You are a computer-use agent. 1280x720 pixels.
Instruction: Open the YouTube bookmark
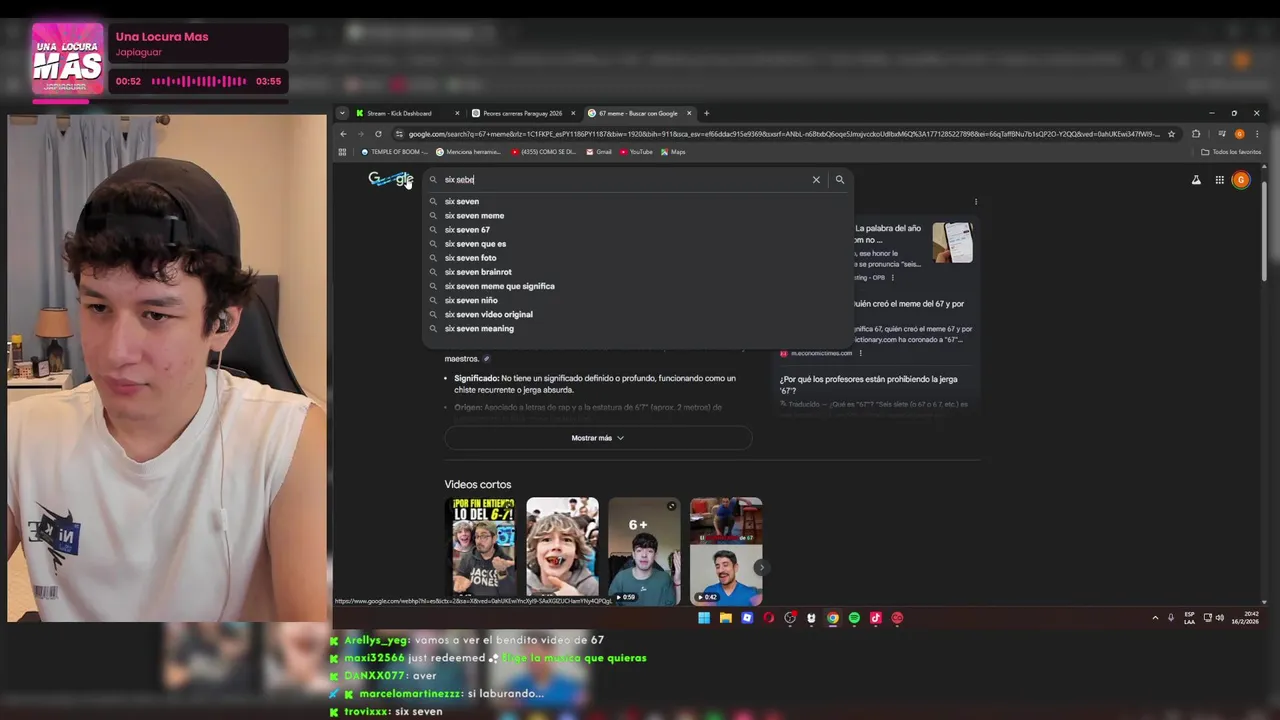(x=636, y=152)
